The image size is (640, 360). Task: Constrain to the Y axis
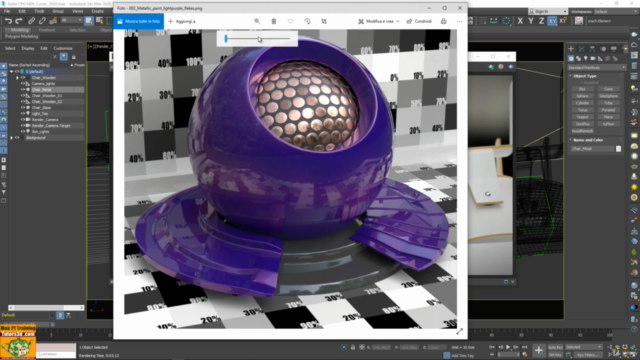(531, 21)
